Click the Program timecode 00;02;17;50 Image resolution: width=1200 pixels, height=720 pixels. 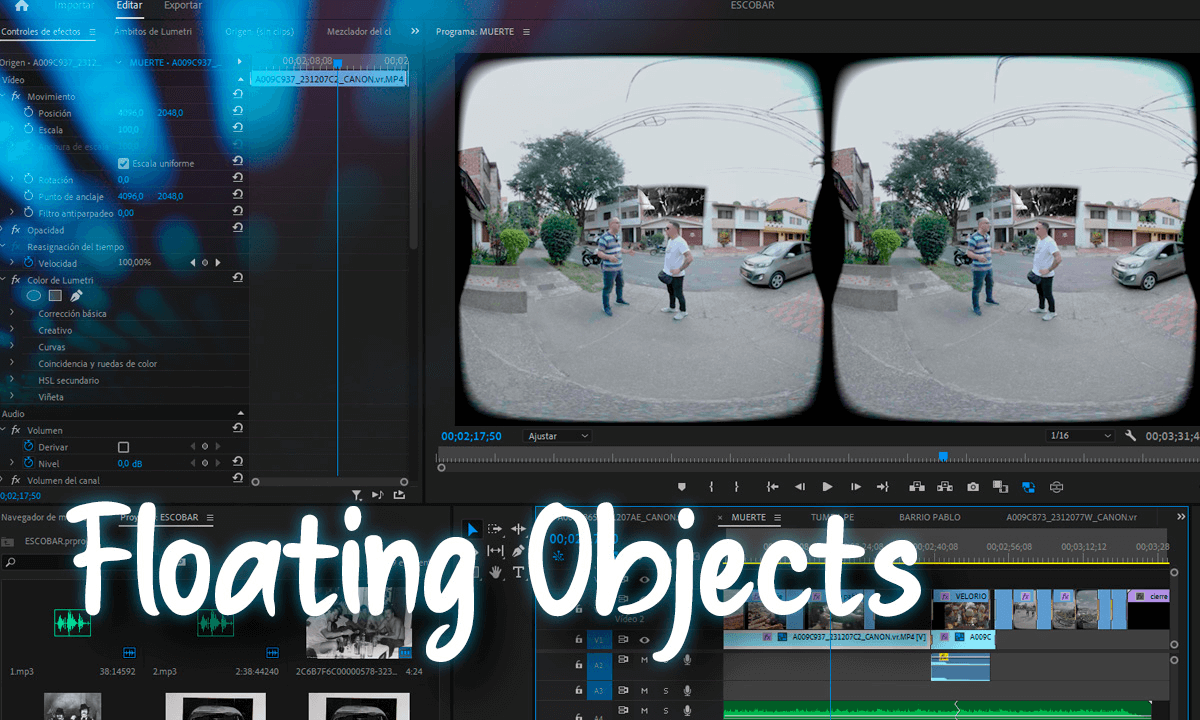[x=471, y=436]
